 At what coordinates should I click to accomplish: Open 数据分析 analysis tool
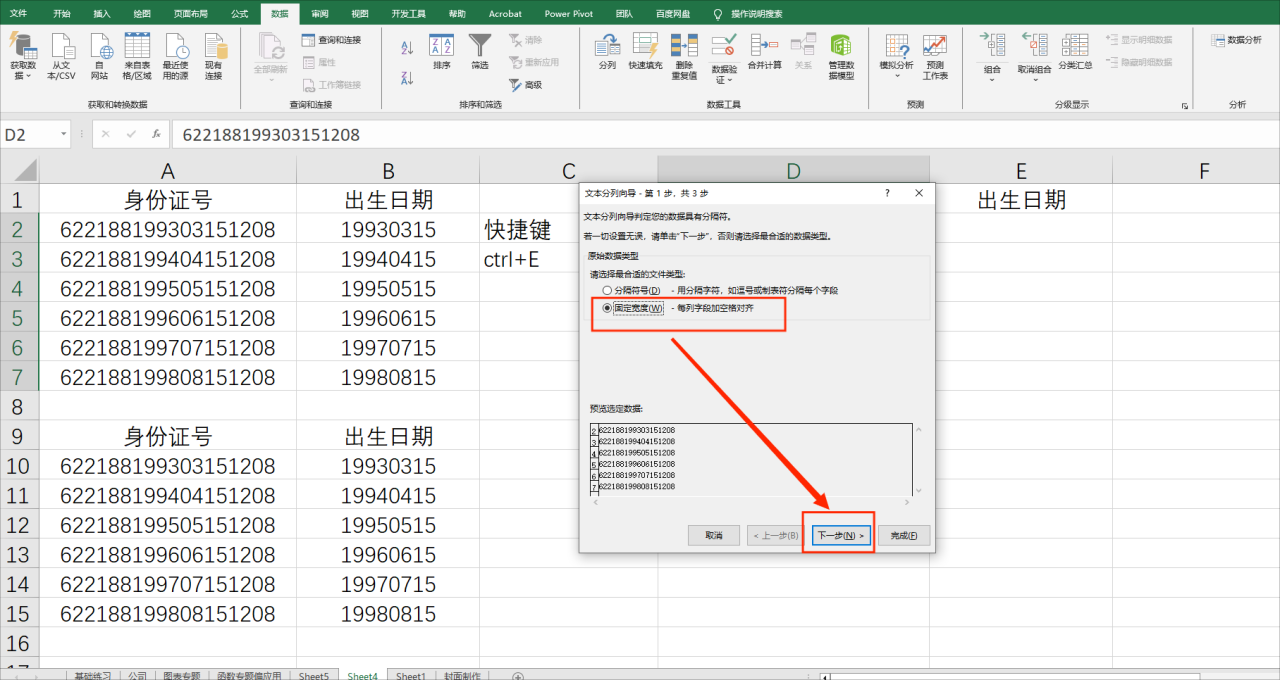(1236, 40)
